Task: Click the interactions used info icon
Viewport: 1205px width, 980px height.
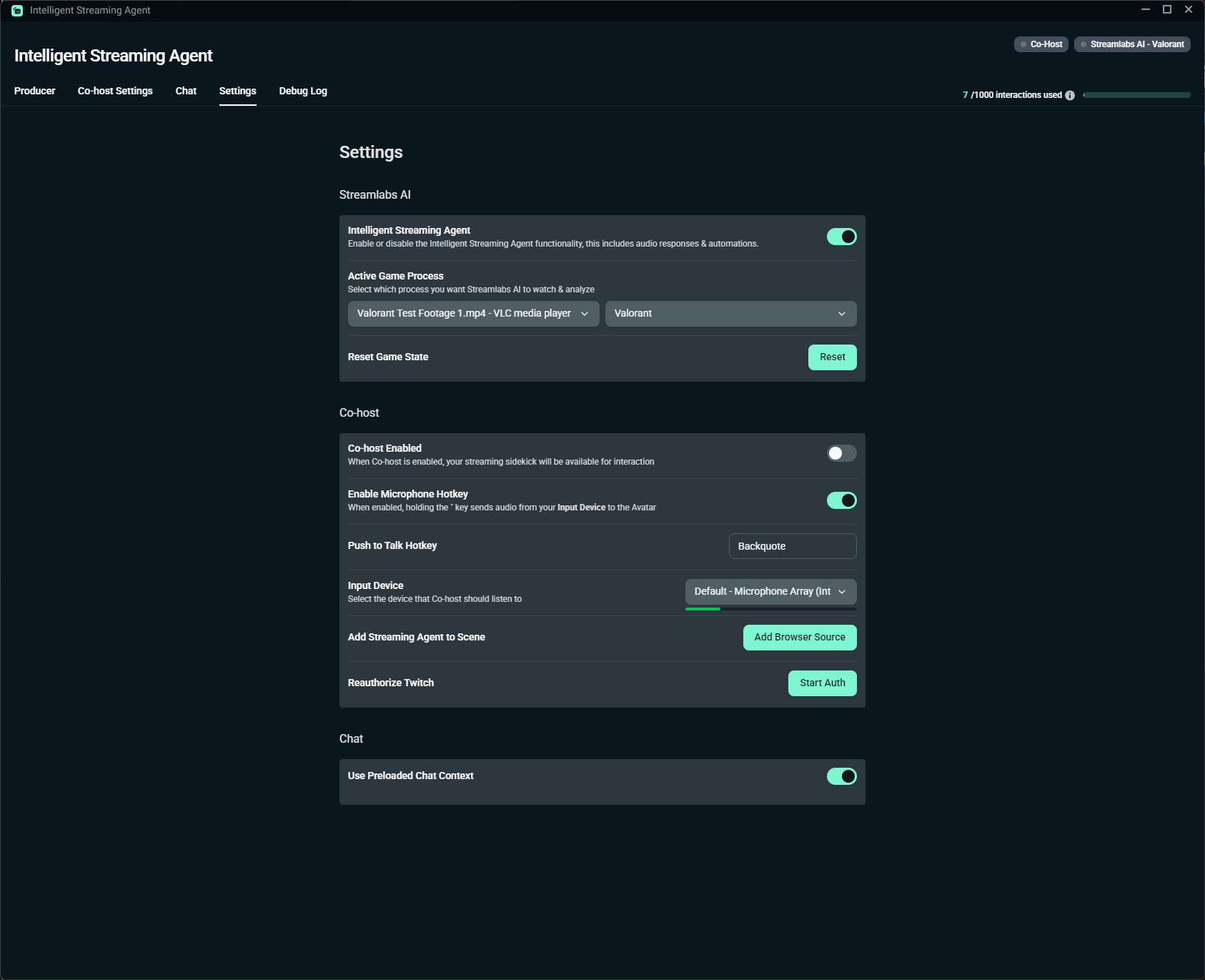Action: (1069, 95)
